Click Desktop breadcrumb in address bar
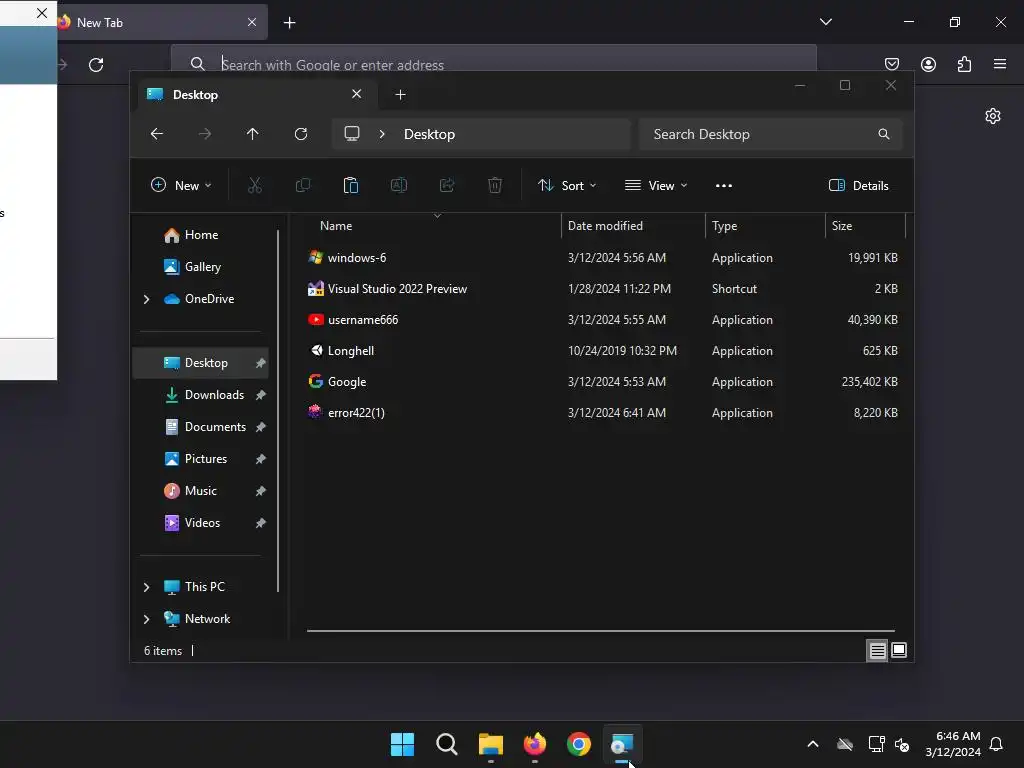Screen dimensions: 1024x768 coord(429,134)
